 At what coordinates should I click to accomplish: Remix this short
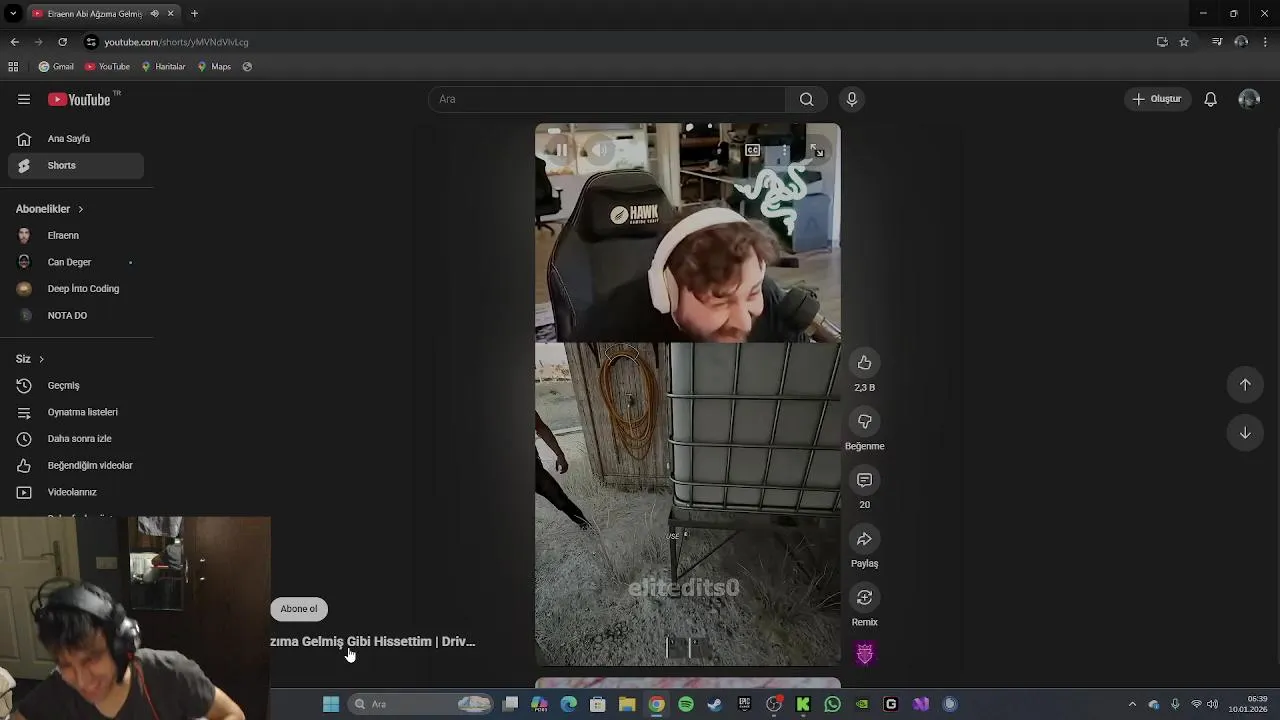coord(864,597)
